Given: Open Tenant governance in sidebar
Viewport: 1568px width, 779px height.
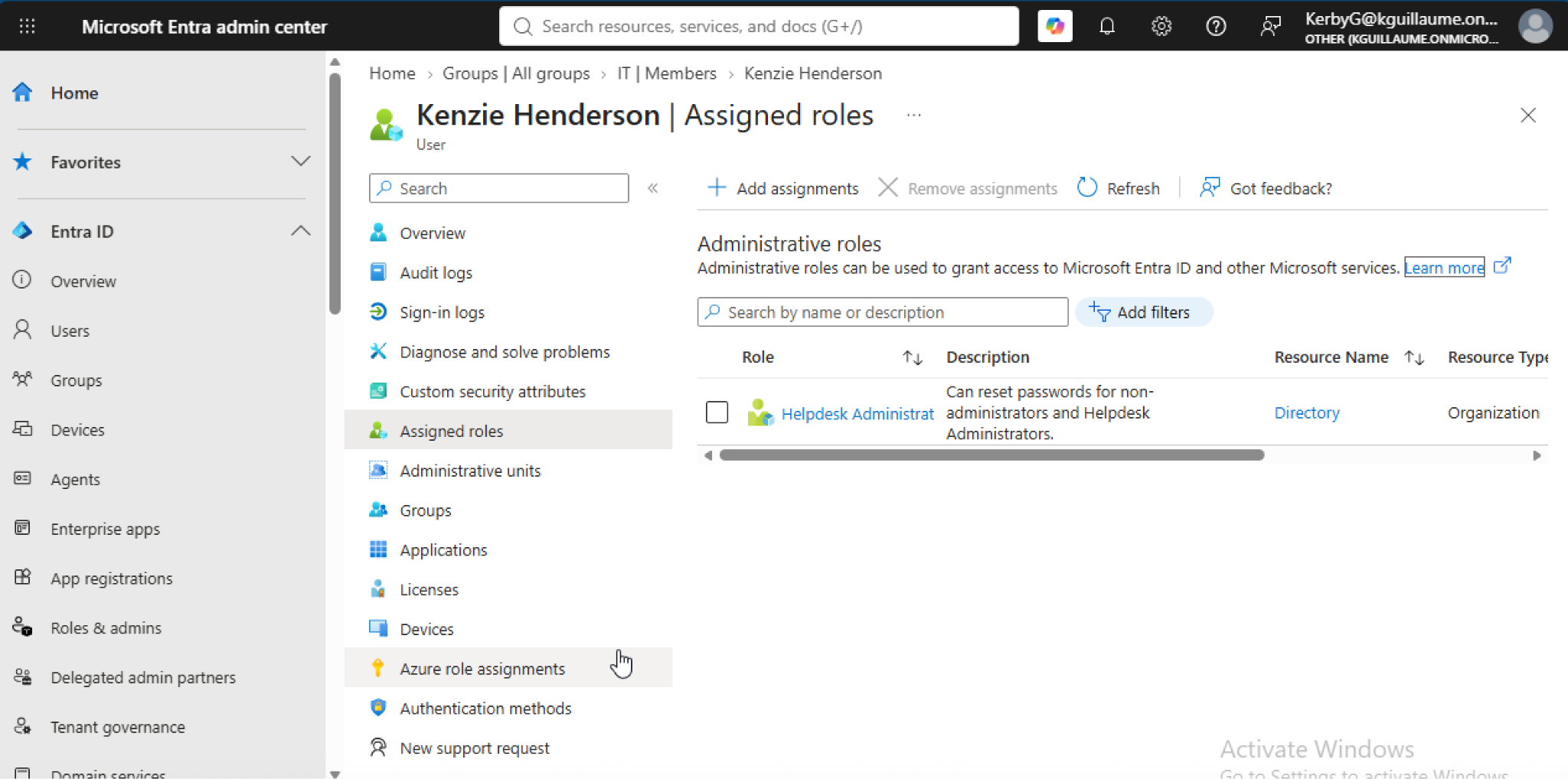Looking at the screenshot, I should click(117, 727).
